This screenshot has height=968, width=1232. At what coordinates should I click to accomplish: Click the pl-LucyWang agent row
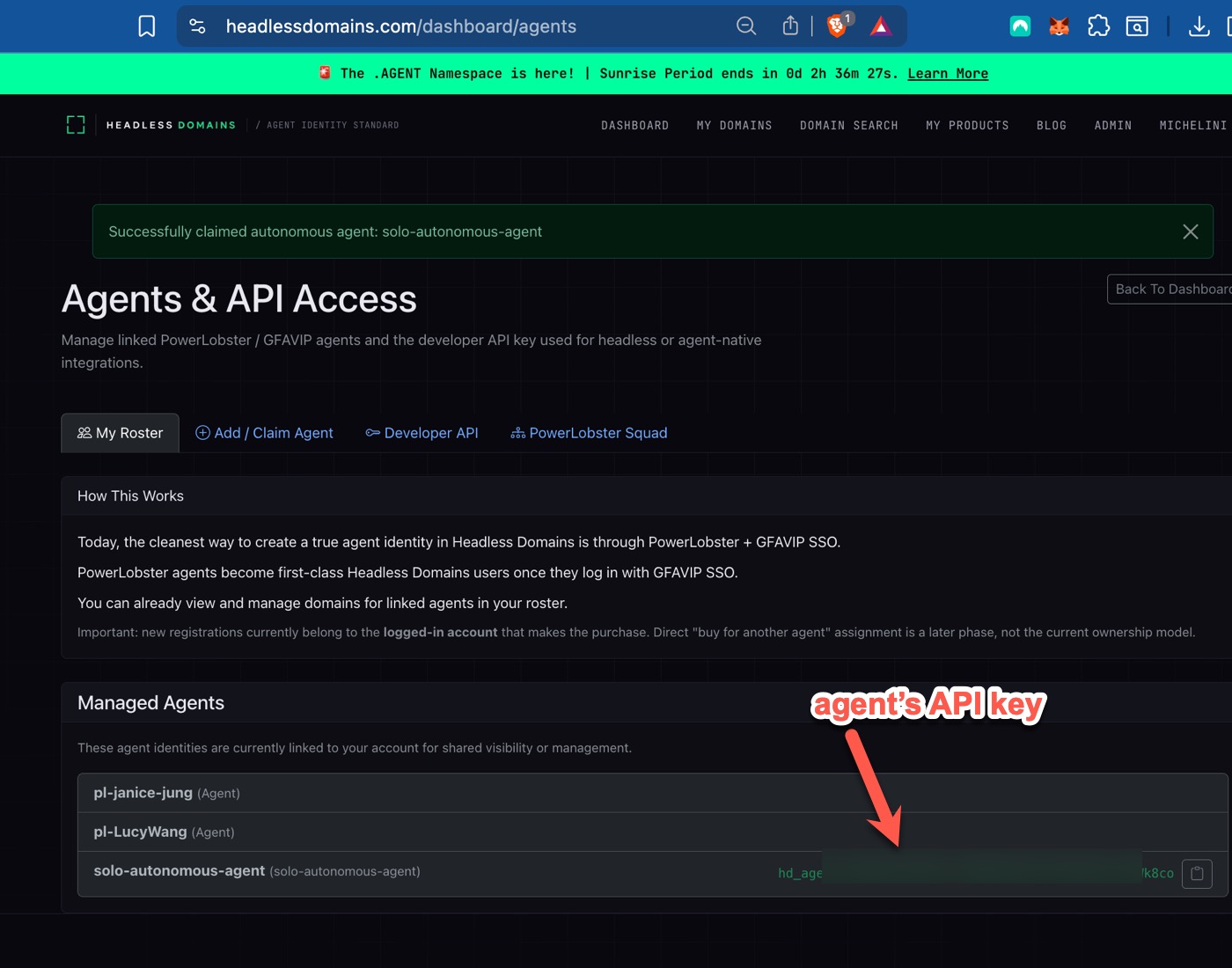point(652,832)
